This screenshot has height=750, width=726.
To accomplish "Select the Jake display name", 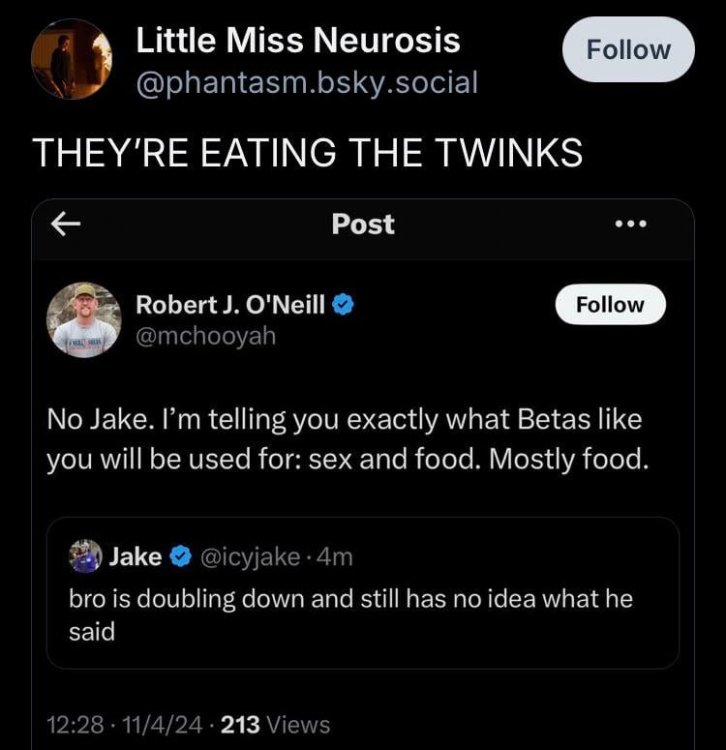I will click(134, 557).
